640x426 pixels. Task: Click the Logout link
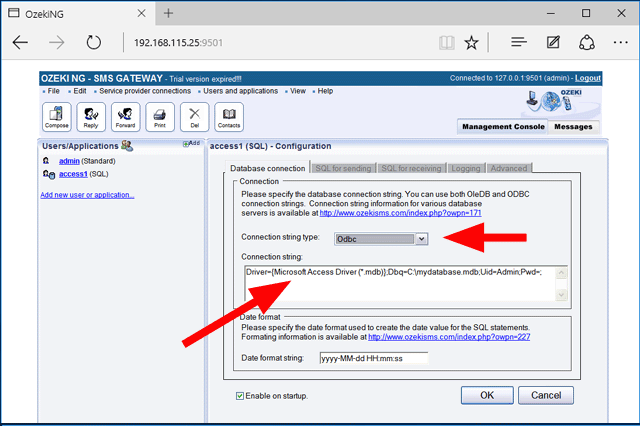[587, 78]
